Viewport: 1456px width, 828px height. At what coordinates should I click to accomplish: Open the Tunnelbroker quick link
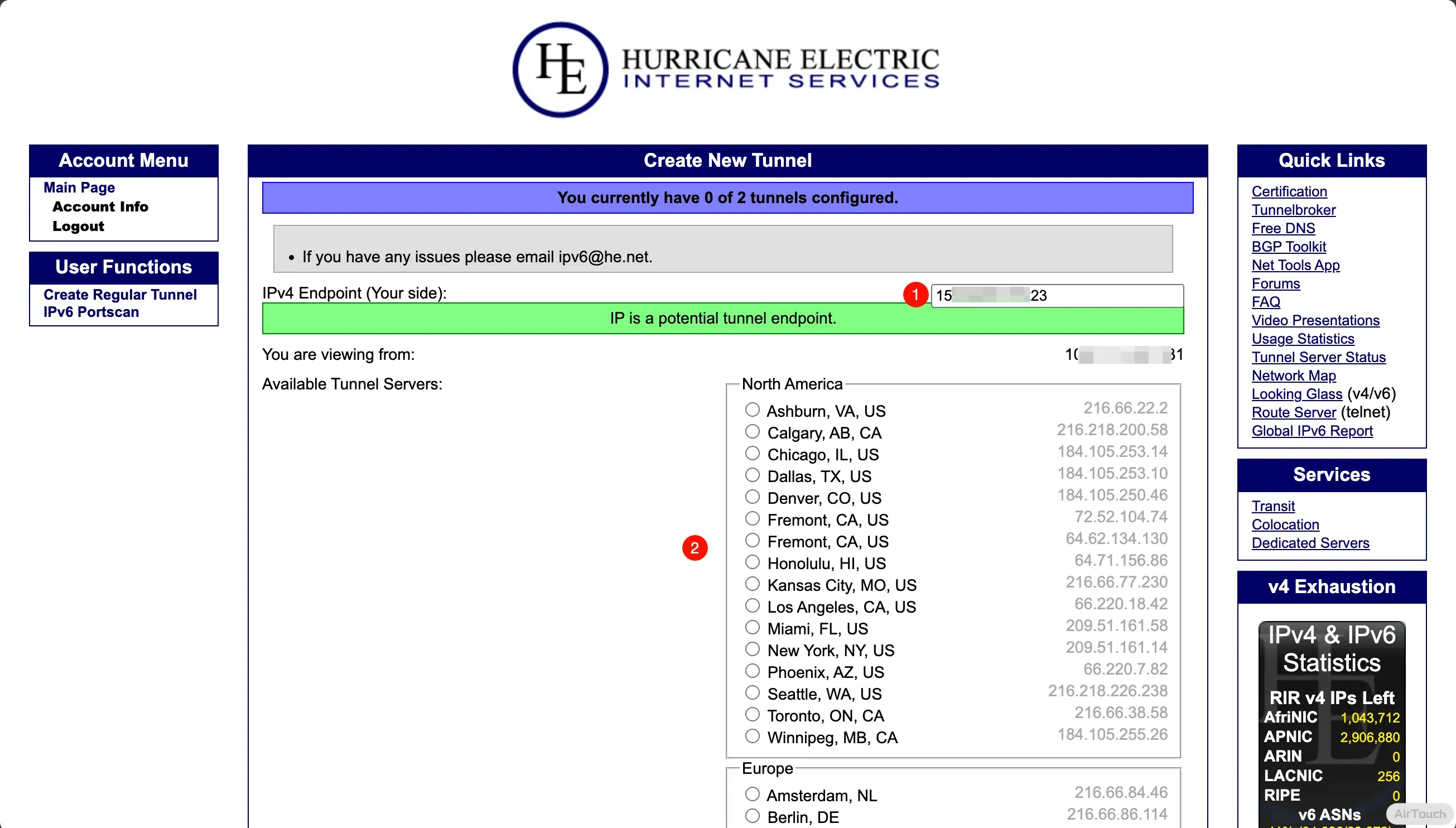click(1294, 210)
